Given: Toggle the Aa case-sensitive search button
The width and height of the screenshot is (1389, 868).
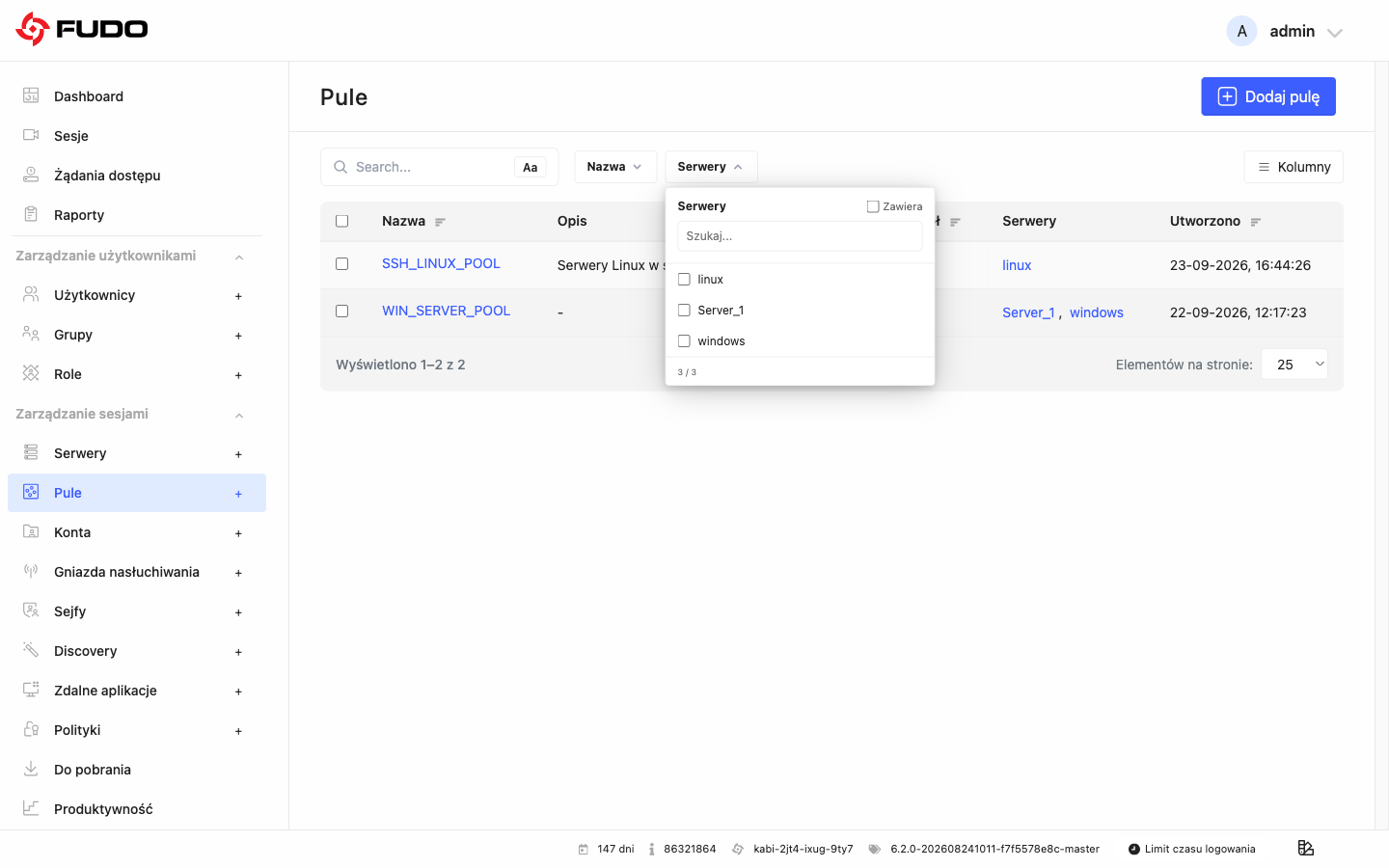Looking at the screenshot, I should pos(531,168).
